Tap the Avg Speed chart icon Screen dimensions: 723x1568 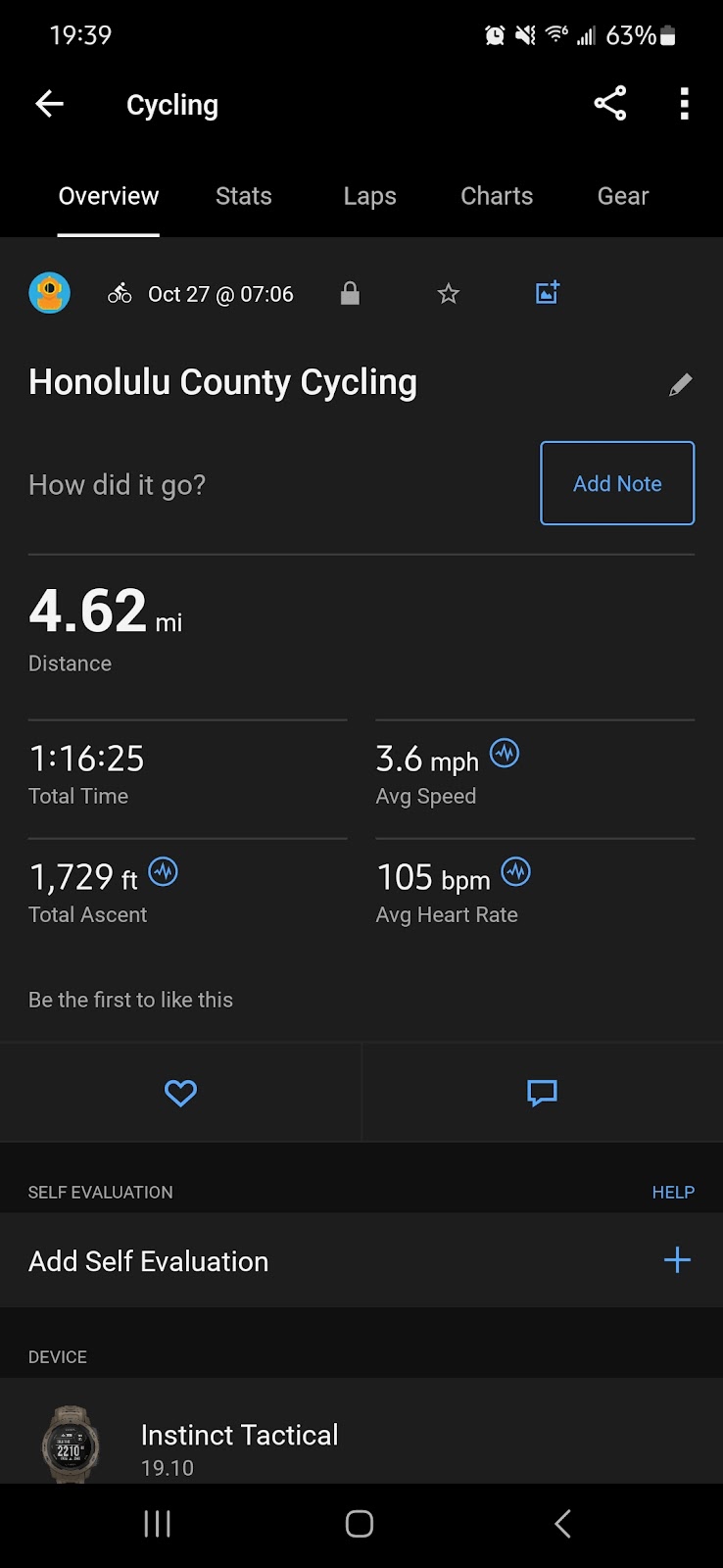click(505, 754)
